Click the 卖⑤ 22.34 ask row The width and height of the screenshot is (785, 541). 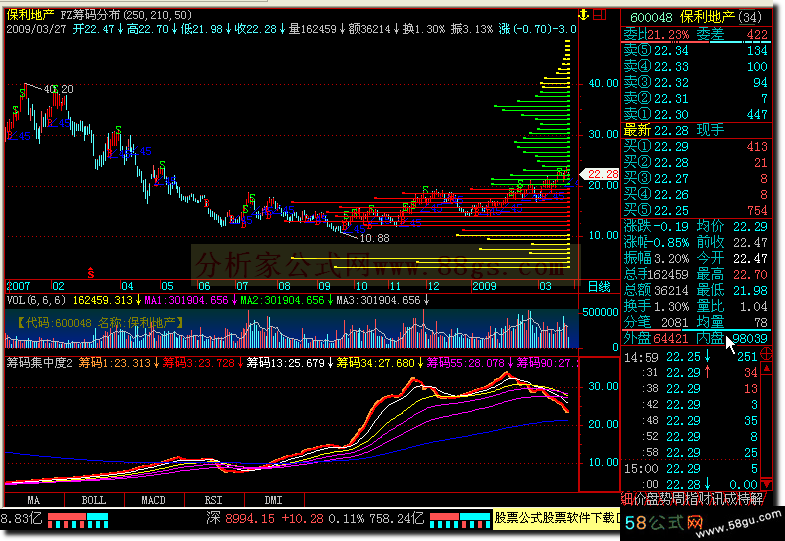696,51
